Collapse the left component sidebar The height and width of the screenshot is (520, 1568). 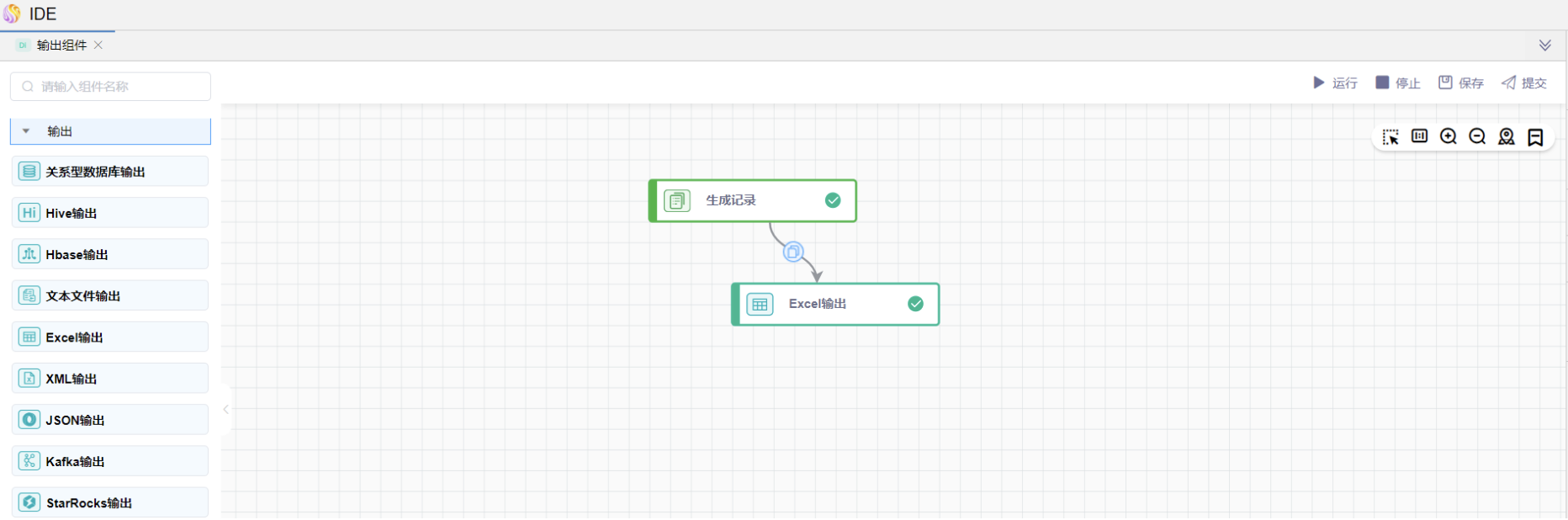click(225, 410)
